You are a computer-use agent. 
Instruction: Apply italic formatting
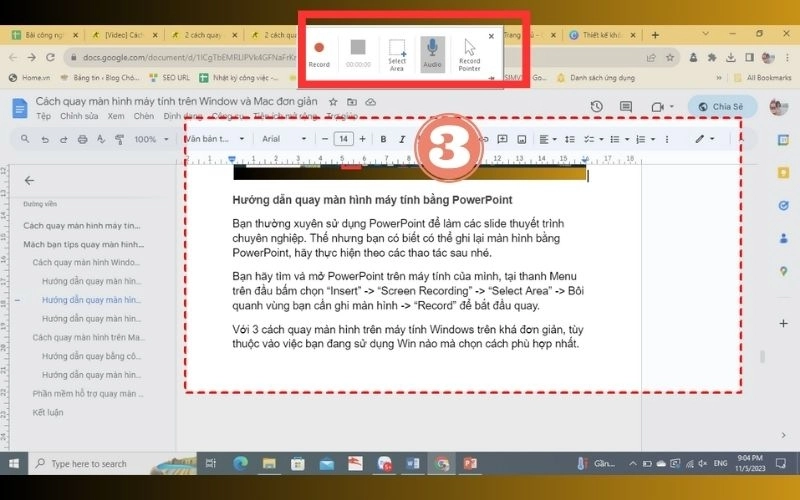(402, 139)
